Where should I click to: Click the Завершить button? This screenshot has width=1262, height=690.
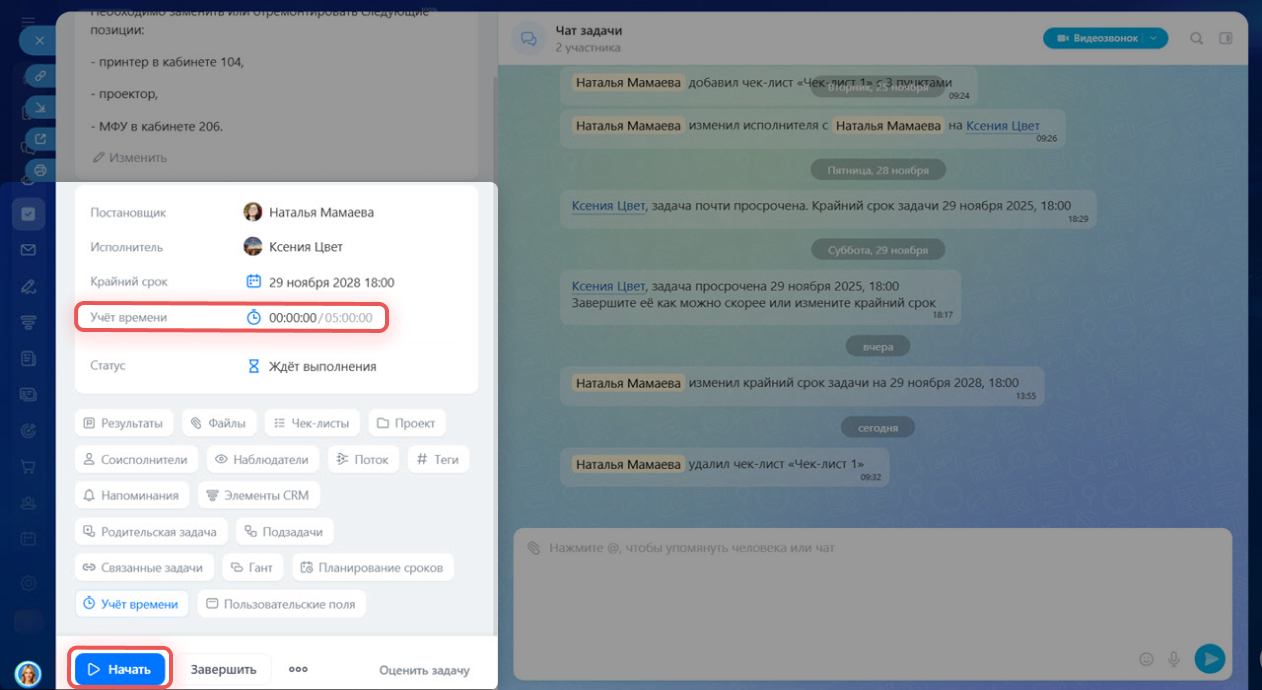click(x=224, y=670)
